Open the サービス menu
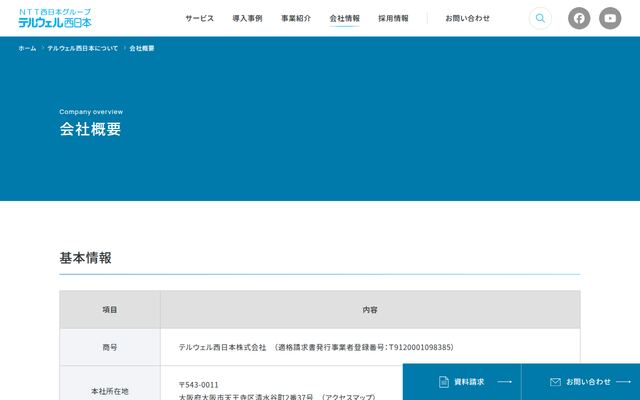This screenshot has width=640, height=400. pos(199,18)
